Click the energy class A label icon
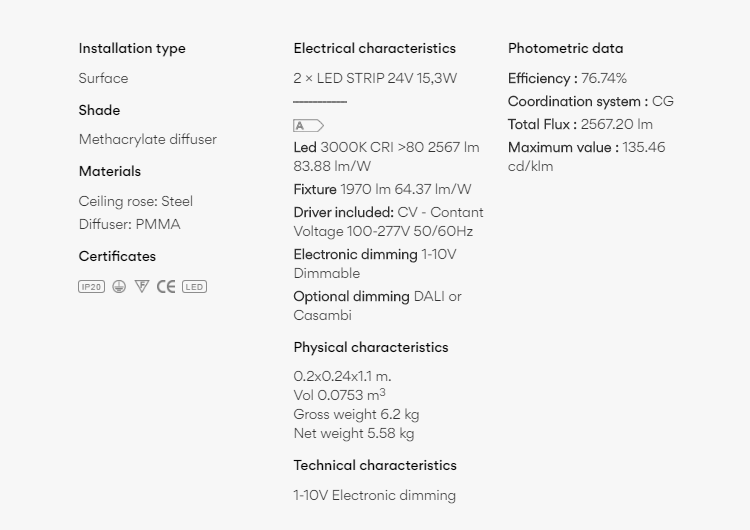750x530 pixels. pos(309,126)
